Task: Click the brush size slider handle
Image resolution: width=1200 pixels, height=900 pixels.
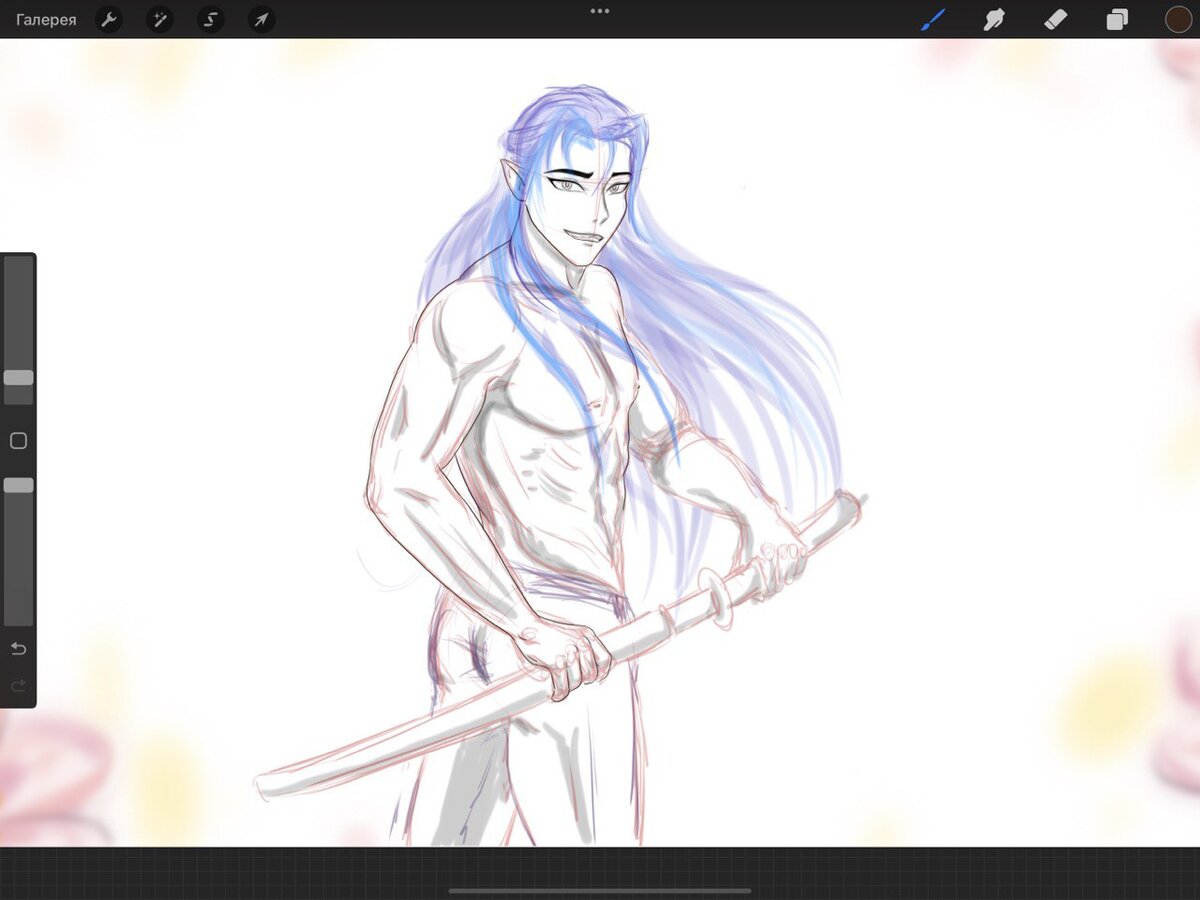Action: pos(18,378)
